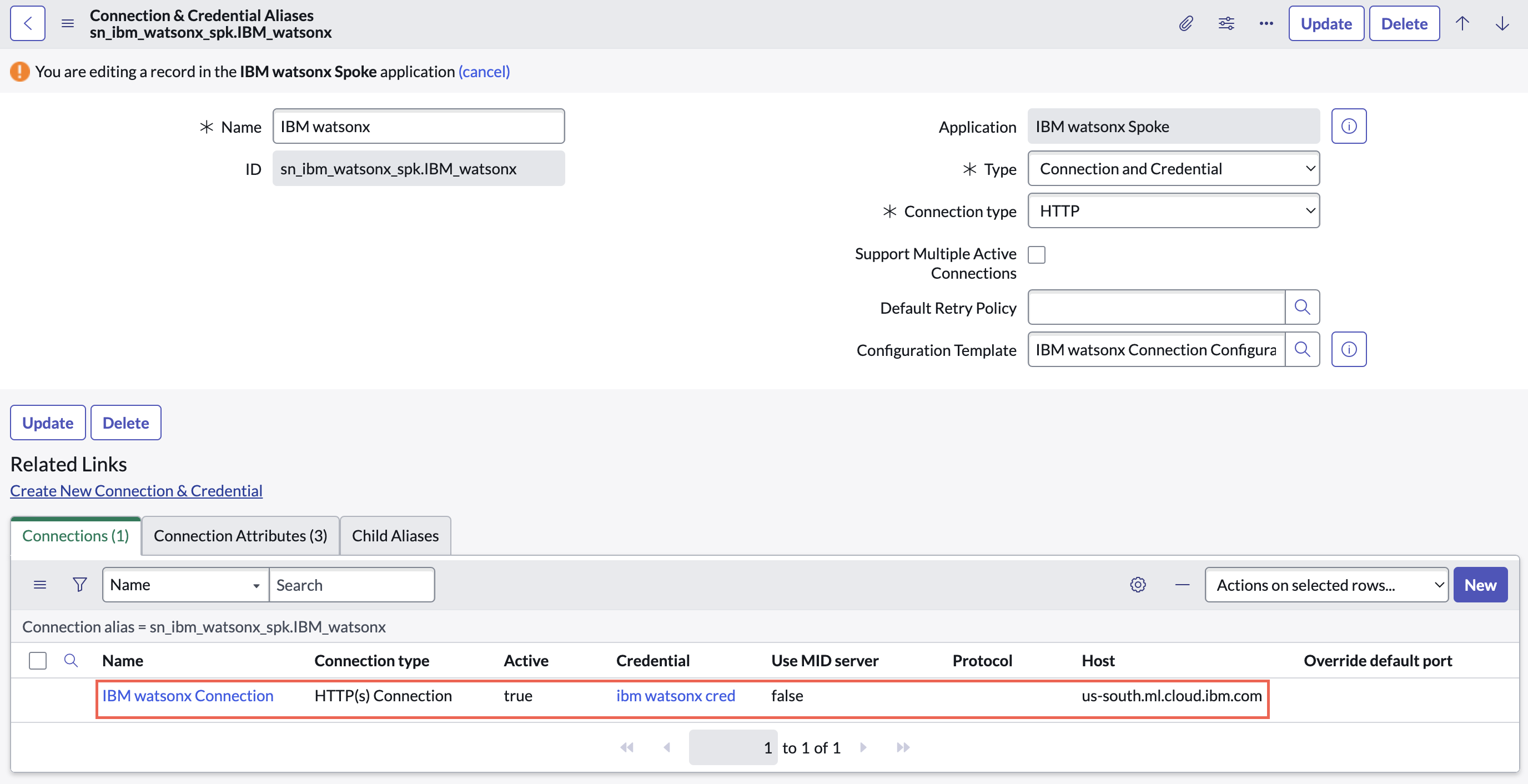Sort by the Name column header
Image resolution: width=1528 pixels, height=784 pixels.
coord(123,660)
